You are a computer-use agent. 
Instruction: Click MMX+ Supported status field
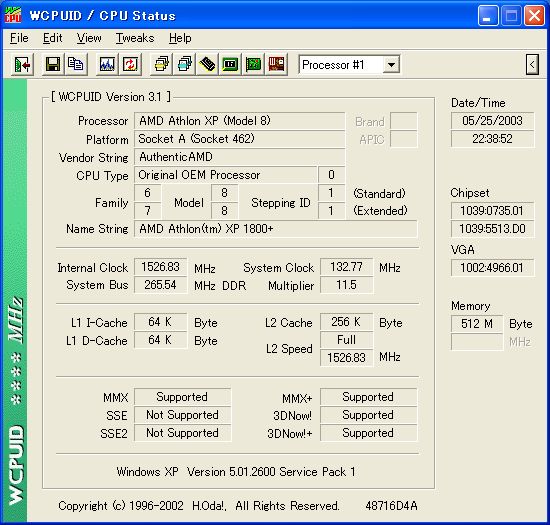368,397
